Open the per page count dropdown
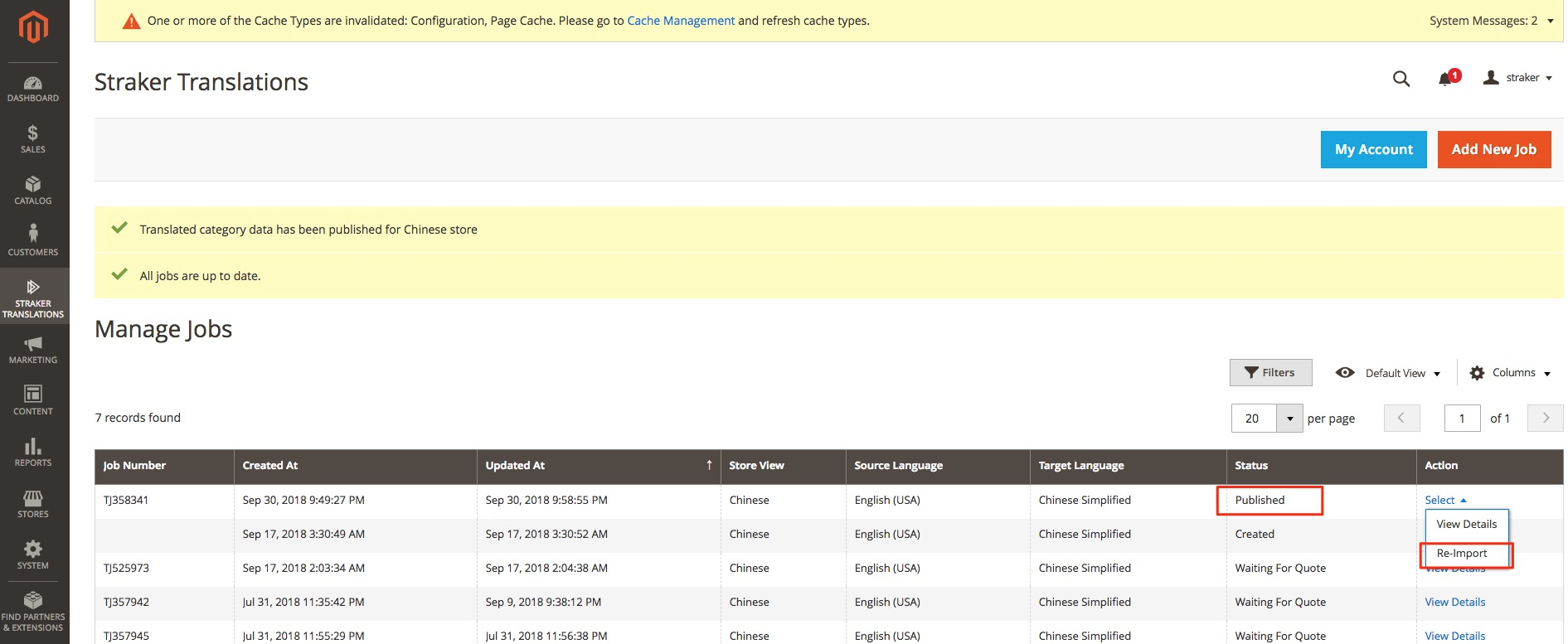Image resolution: width=1568 pixels, height=644 pixels. [x=1289, y=419]
